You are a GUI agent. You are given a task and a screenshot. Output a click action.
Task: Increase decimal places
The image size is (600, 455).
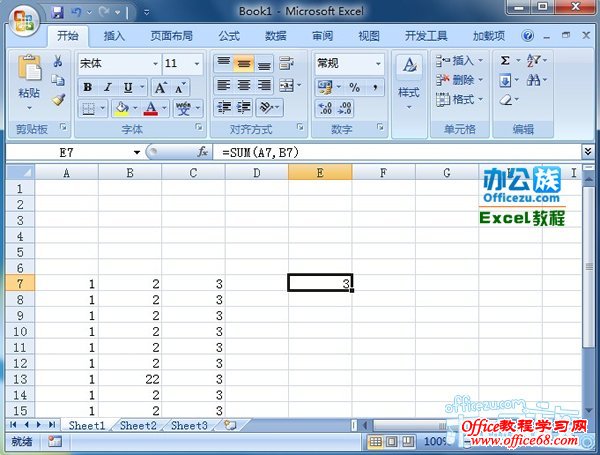coord(325,108)
